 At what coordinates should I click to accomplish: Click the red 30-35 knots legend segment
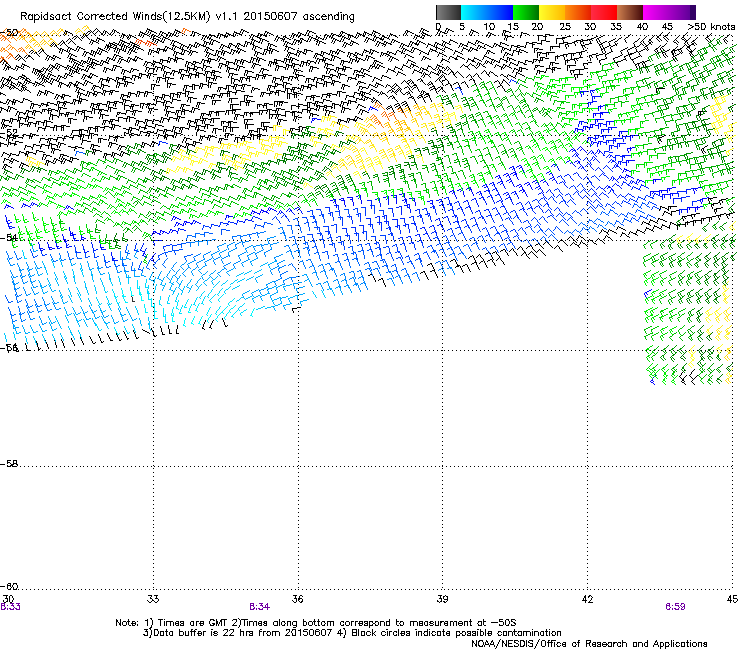point(604,12)
